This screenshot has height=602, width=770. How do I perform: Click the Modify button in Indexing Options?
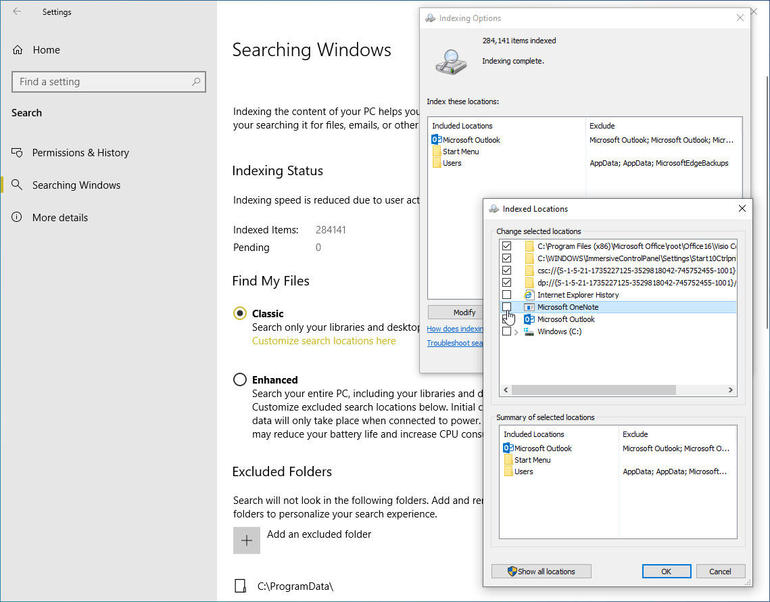tap(456, 312)
